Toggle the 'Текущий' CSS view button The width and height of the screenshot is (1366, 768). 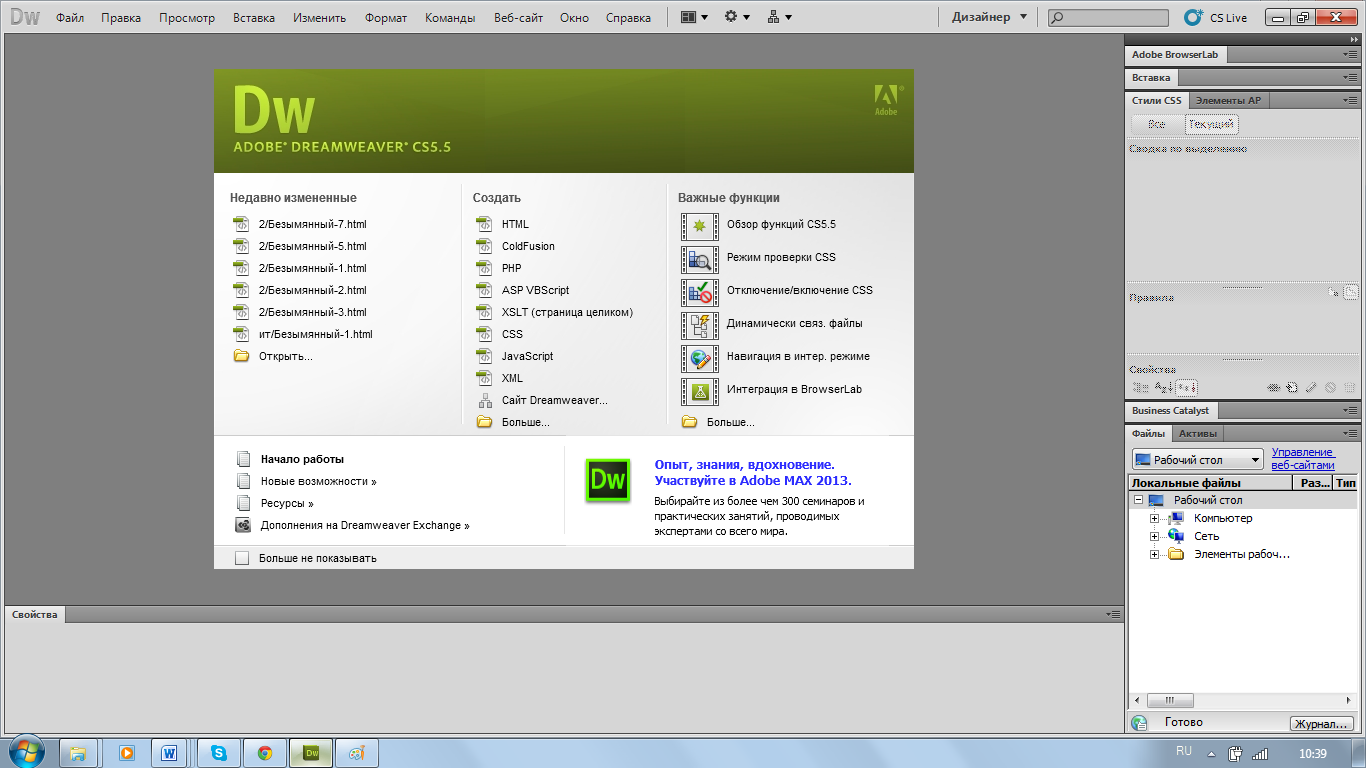[1212, 125]
